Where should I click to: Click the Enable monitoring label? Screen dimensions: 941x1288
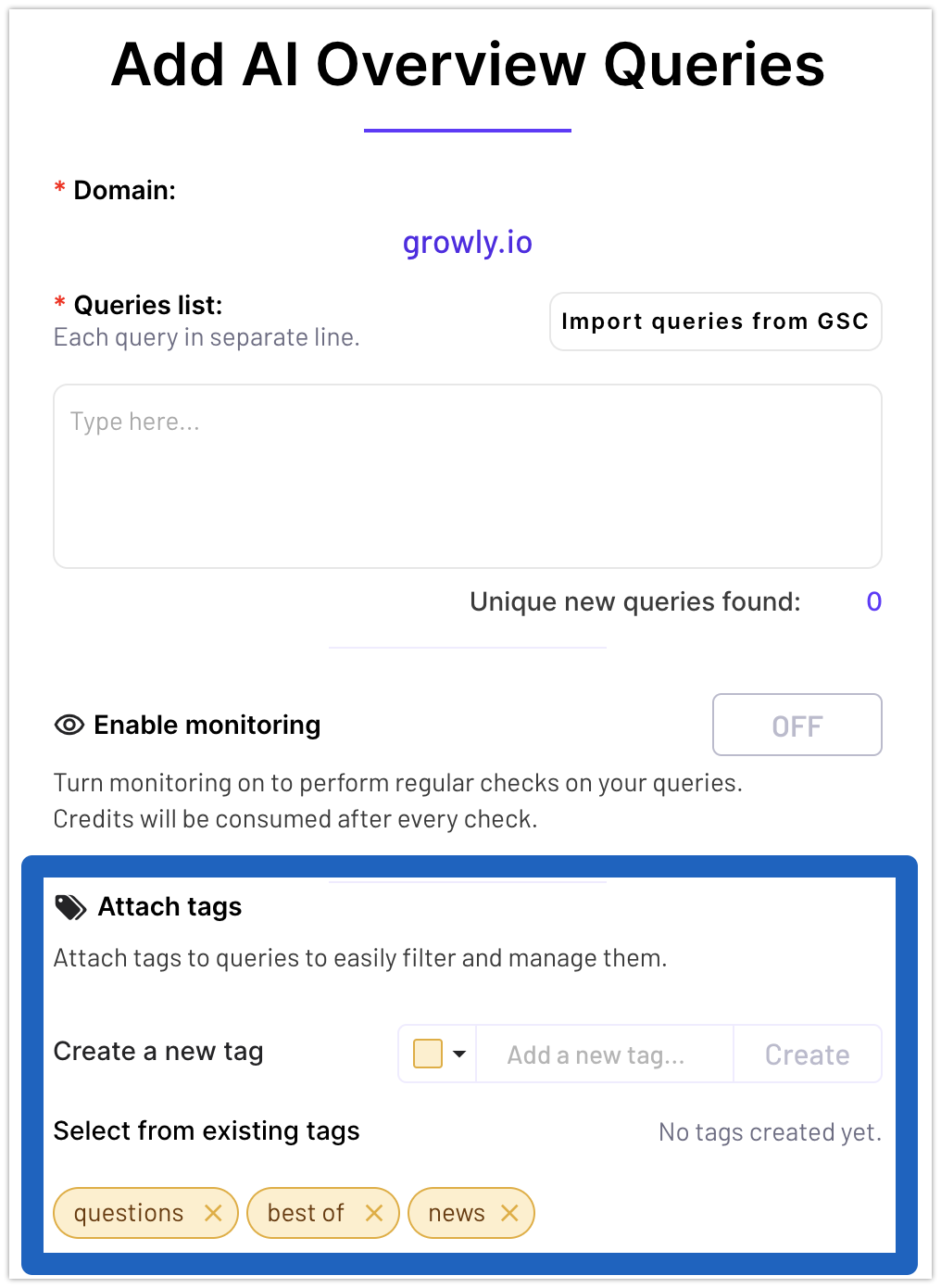tap(207, 725)
